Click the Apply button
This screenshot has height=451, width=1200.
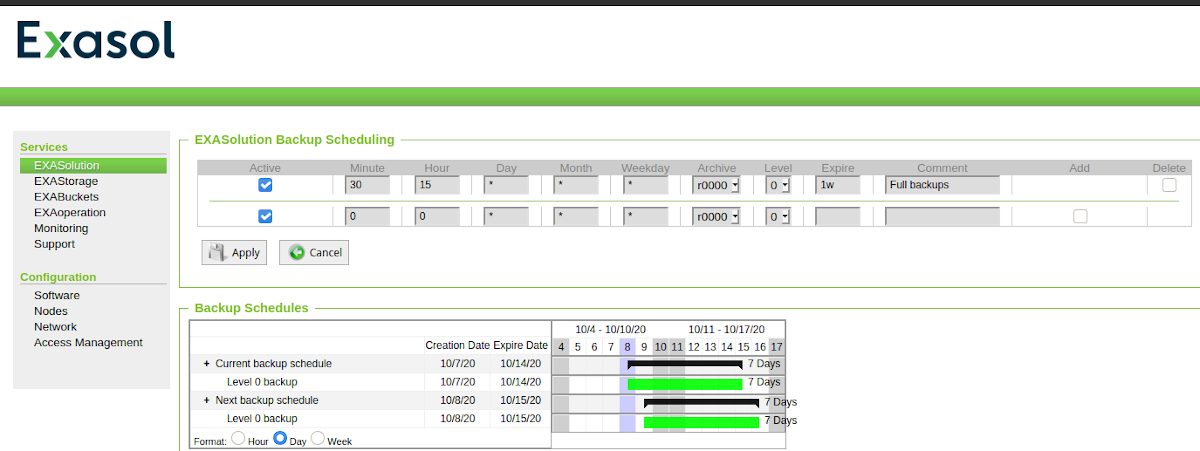pos(234,253)
